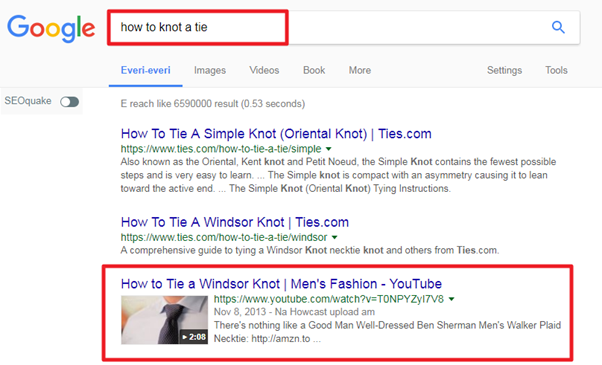602x365 pixels.
Task: Click the URL https://www.youtube.com/watch?v=T0NPYZyI7V8
Action: [x=329, y=299]
